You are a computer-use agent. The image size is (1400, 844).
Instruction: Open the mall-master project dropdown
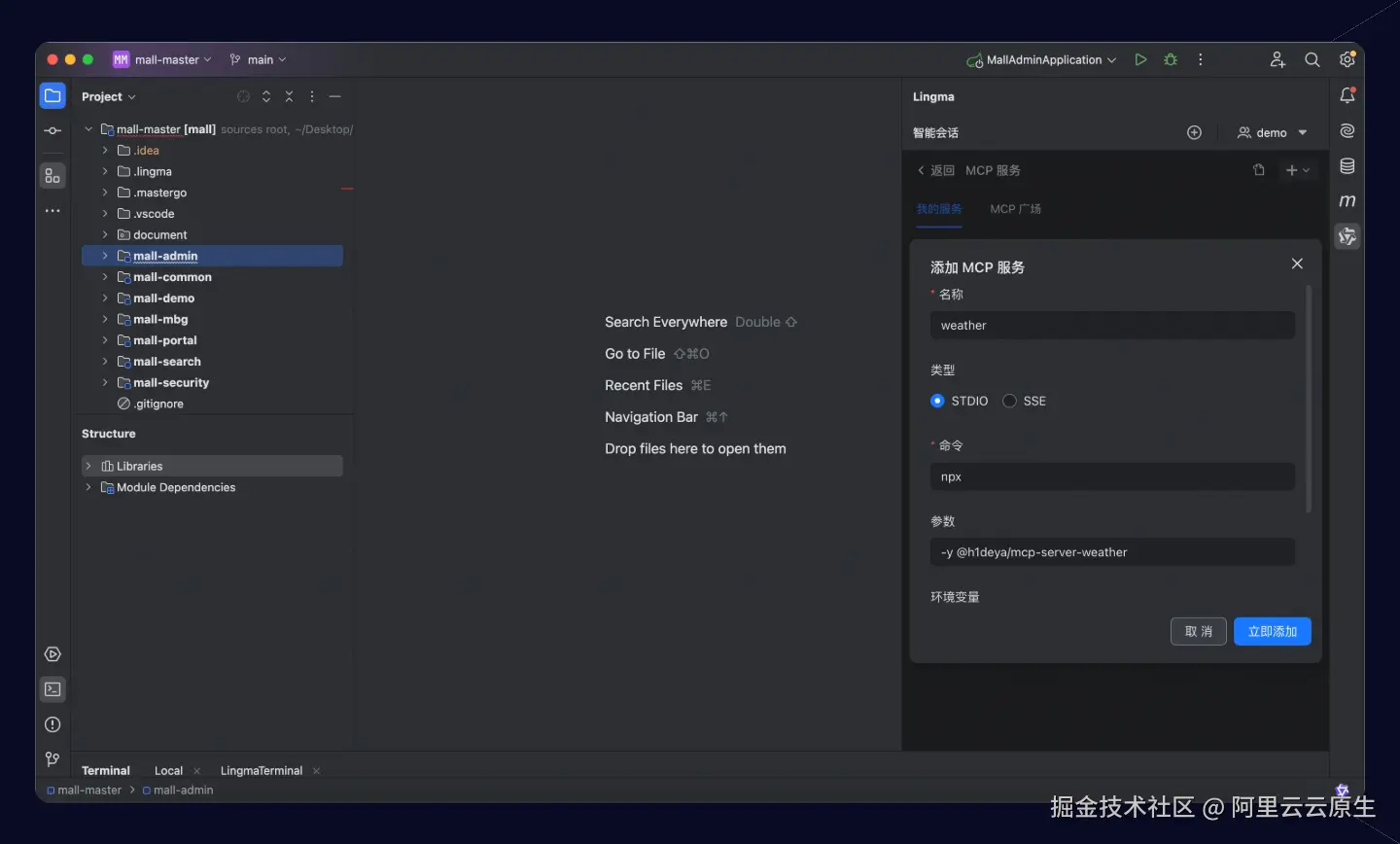(x=162, y=59)
